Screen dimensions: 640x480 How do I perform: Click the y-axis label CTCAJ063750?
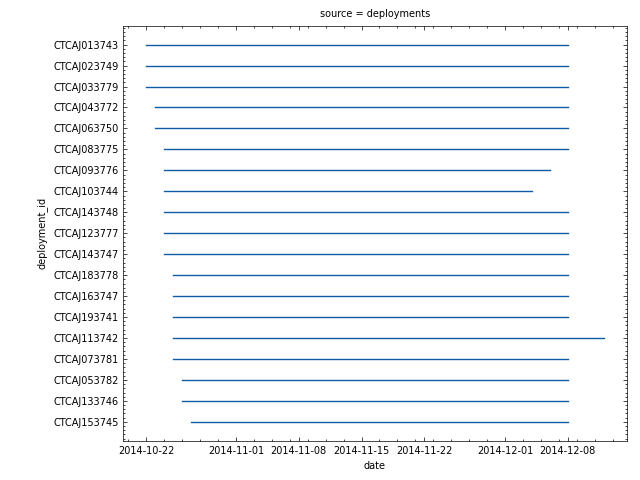(86, 128)
